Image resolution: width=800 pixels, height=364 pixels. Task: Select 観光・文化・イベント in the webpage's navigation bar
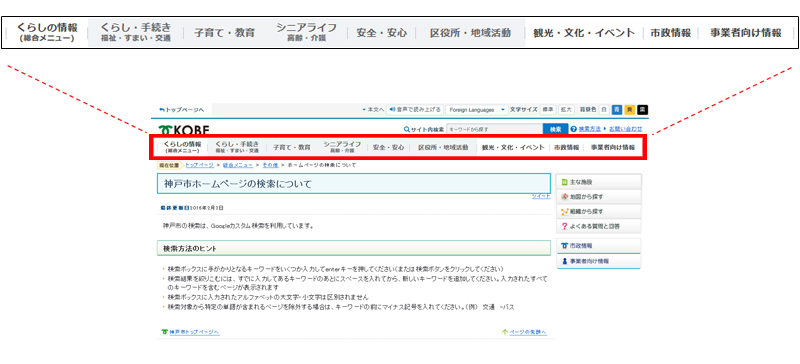tap(513, 147)
